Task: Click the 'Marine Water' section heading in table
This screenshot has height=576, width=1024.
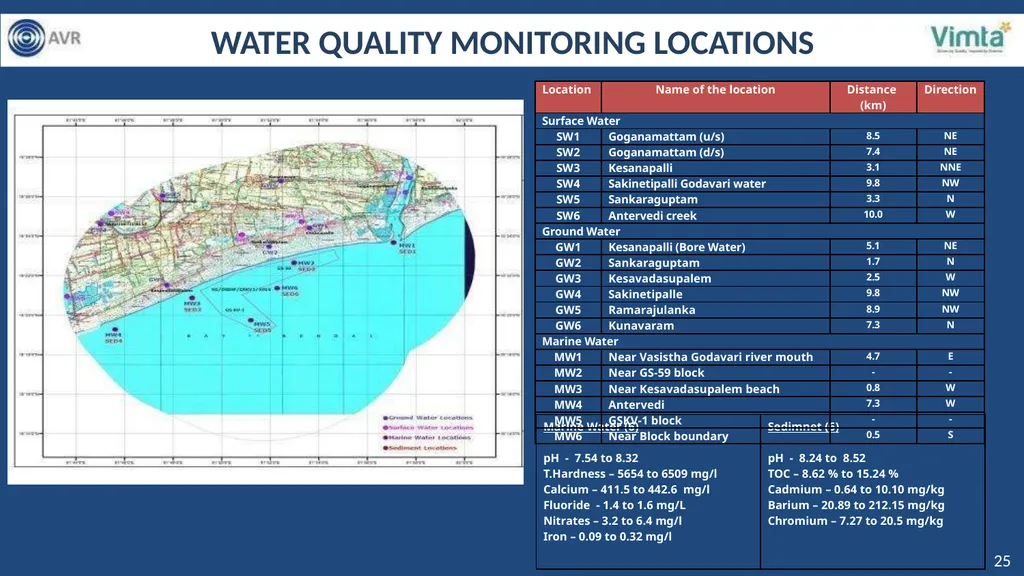Action: [580, 341]
